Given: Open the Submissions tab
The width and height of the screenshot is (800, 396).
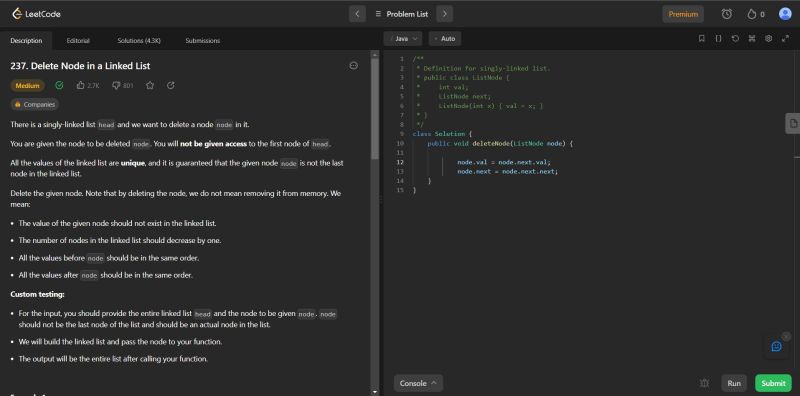Looking at the screenshot, I should (203, 40).
